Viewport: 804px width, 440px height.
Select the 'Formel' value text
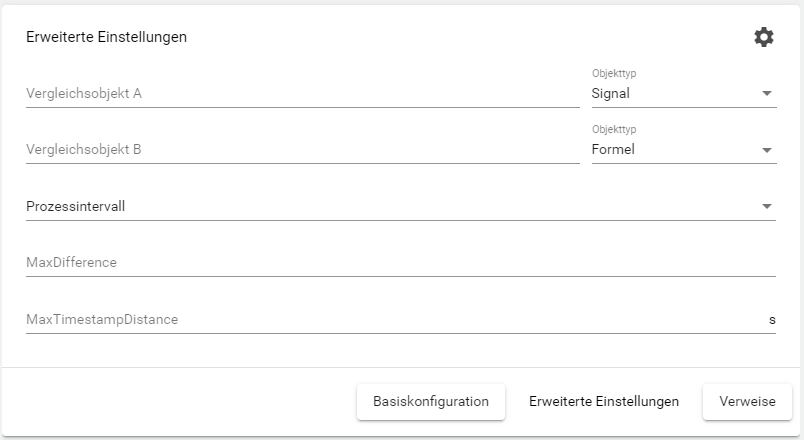coord(613,150)
